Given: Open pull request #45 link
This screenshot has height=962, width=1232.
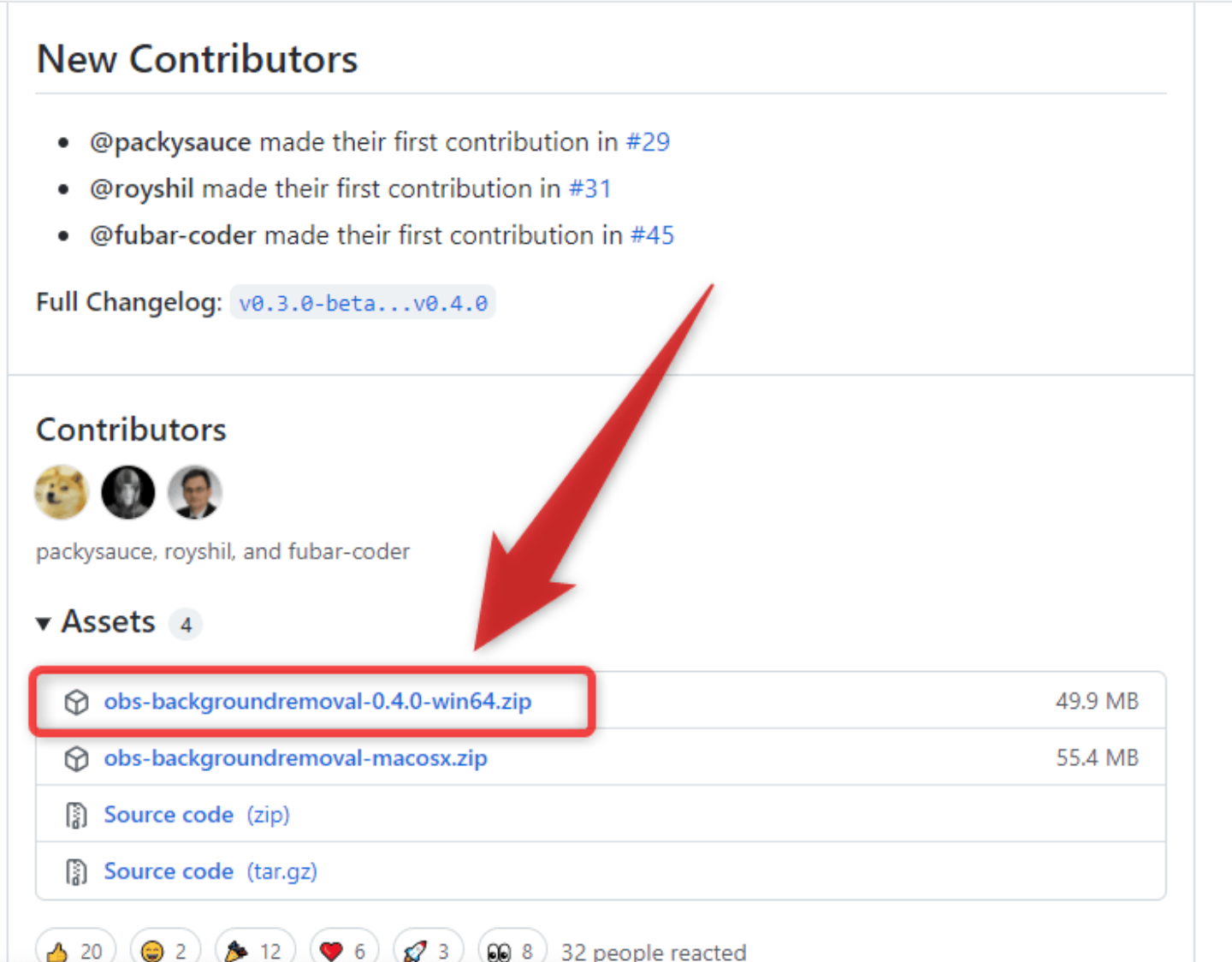Looking at the screenshot, I should pyautogui.click(x=652, y=235).
